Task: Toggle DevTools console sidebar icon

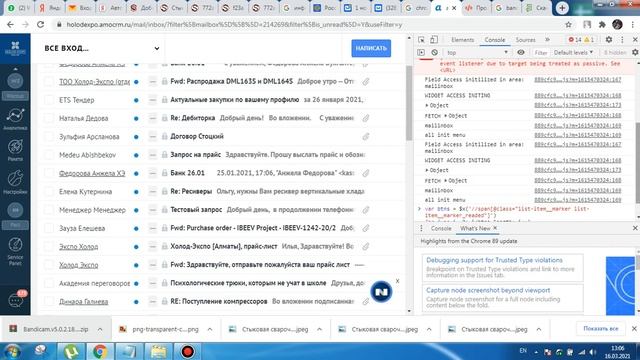Action: pos(421,52)
